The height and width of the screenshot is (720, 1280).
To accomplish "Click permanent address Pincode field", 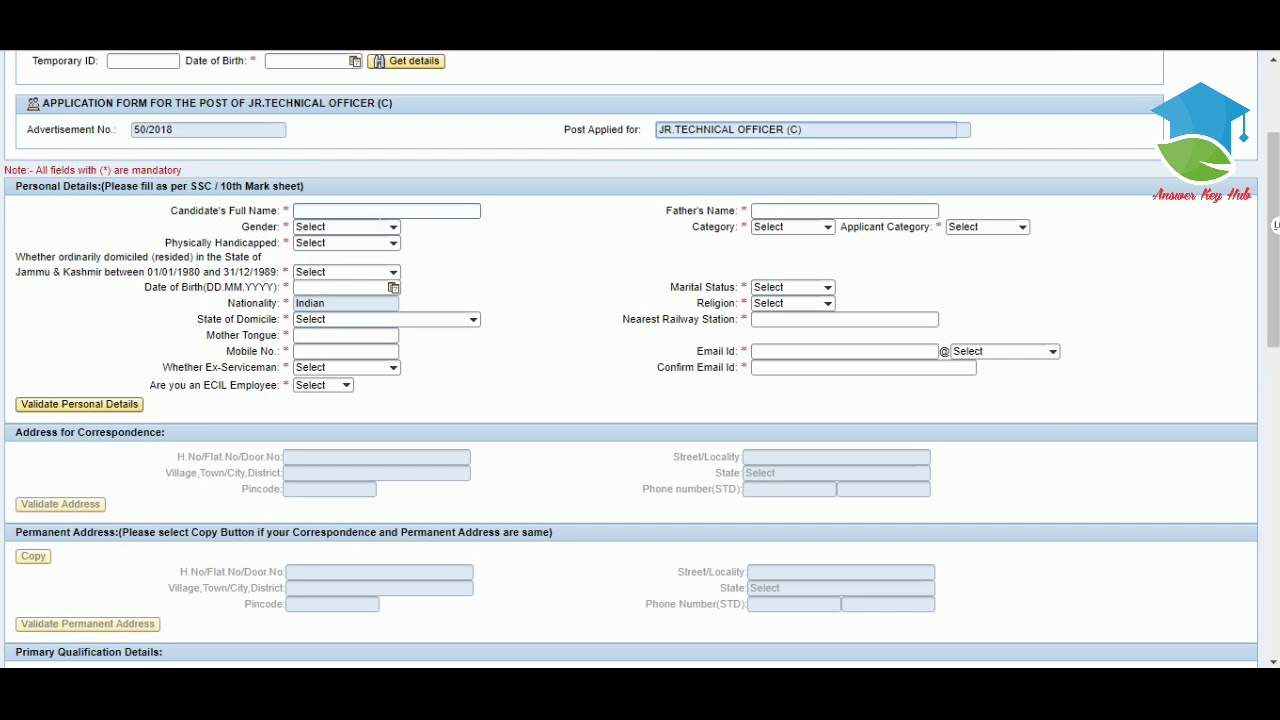I will pos(332,605).
